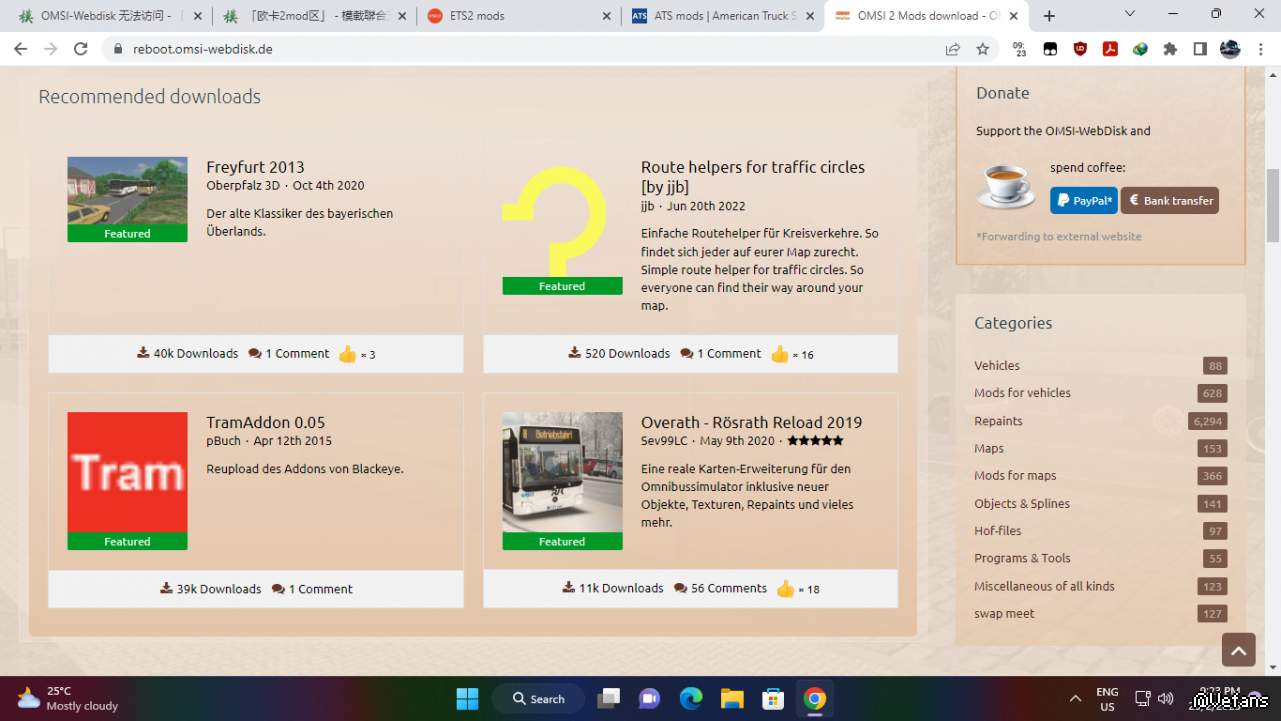Show hidden system tray icons

[1075, 698]
